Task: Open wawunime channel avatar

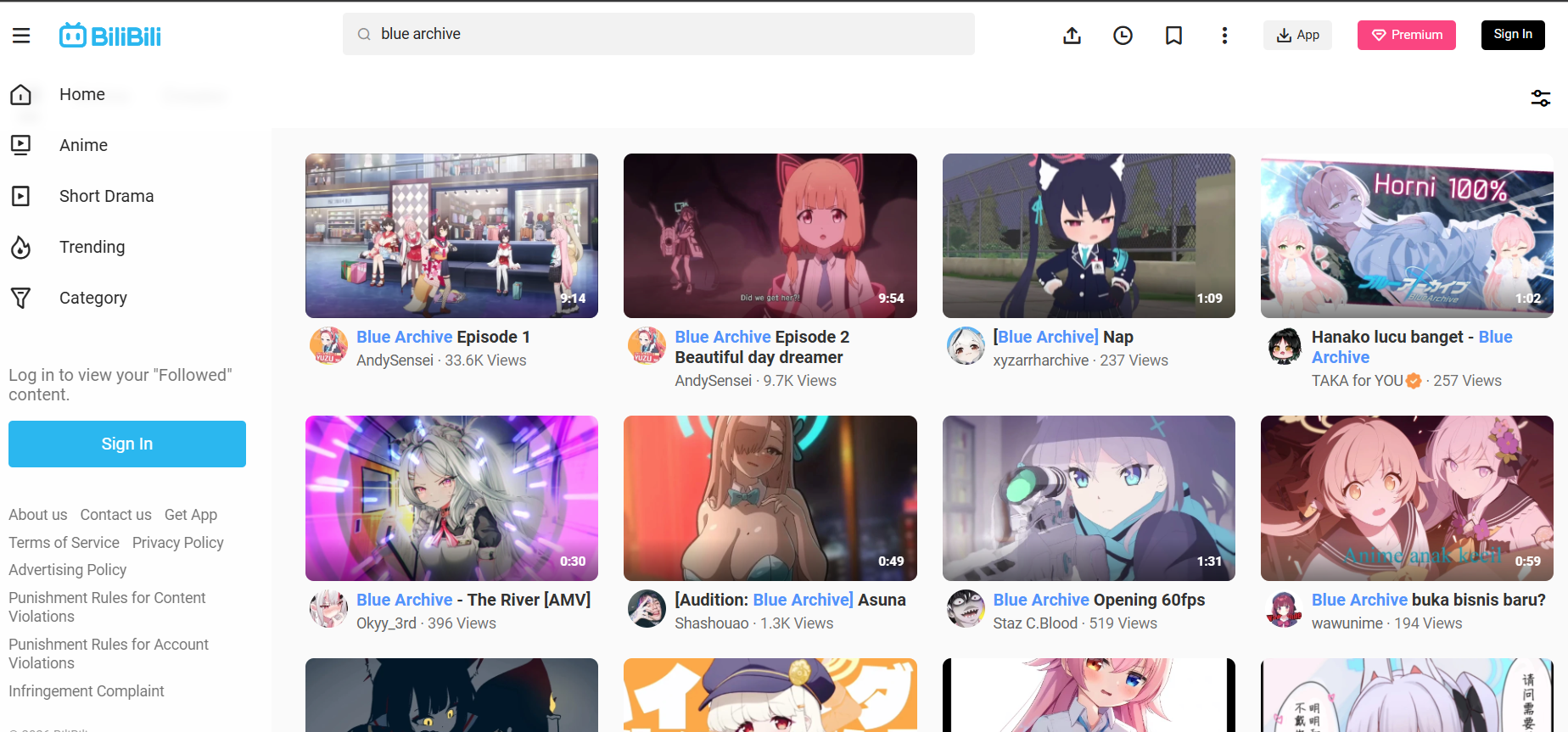Action: (1285, 609)
